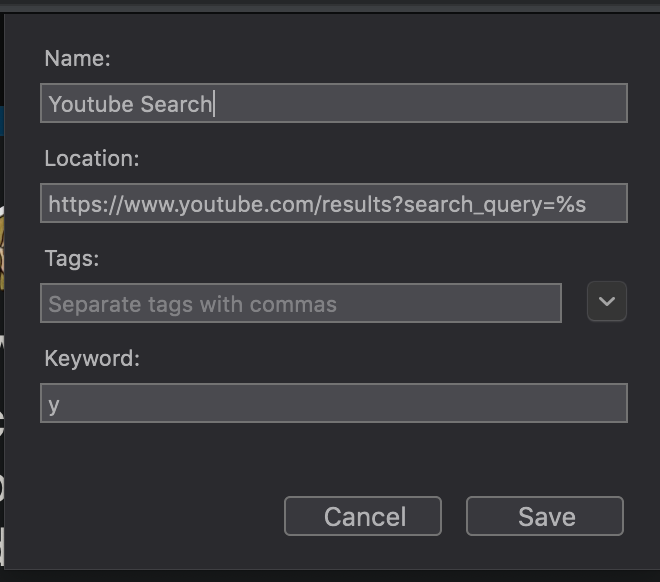The image size is (660, 582).
Task: Click the Location URL input field
Action: (x=334, y=203)
